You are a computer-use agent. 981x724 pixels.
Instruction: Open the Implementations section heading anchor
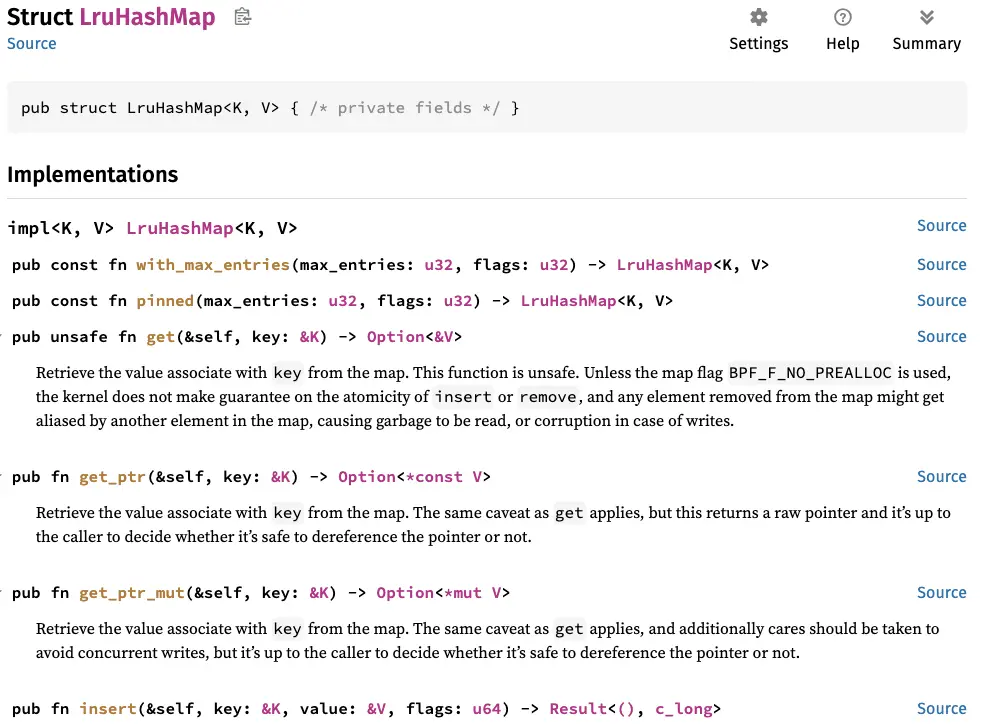[92, 174]
